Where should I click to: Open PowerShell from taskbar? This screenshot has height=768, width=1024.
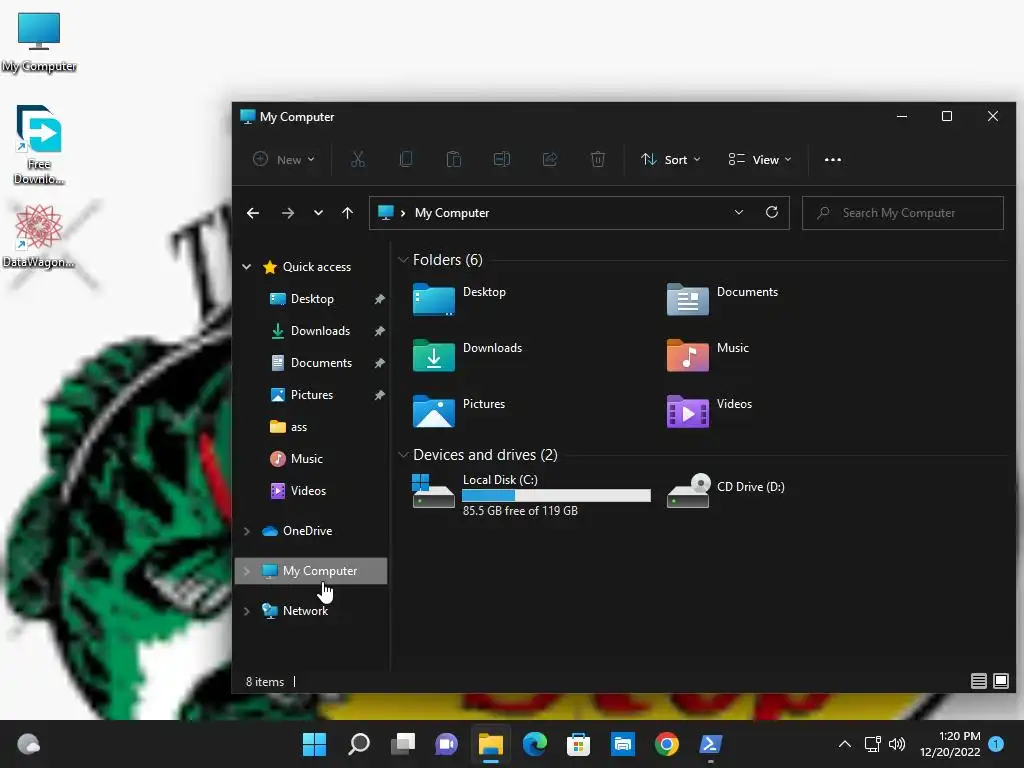710,744
